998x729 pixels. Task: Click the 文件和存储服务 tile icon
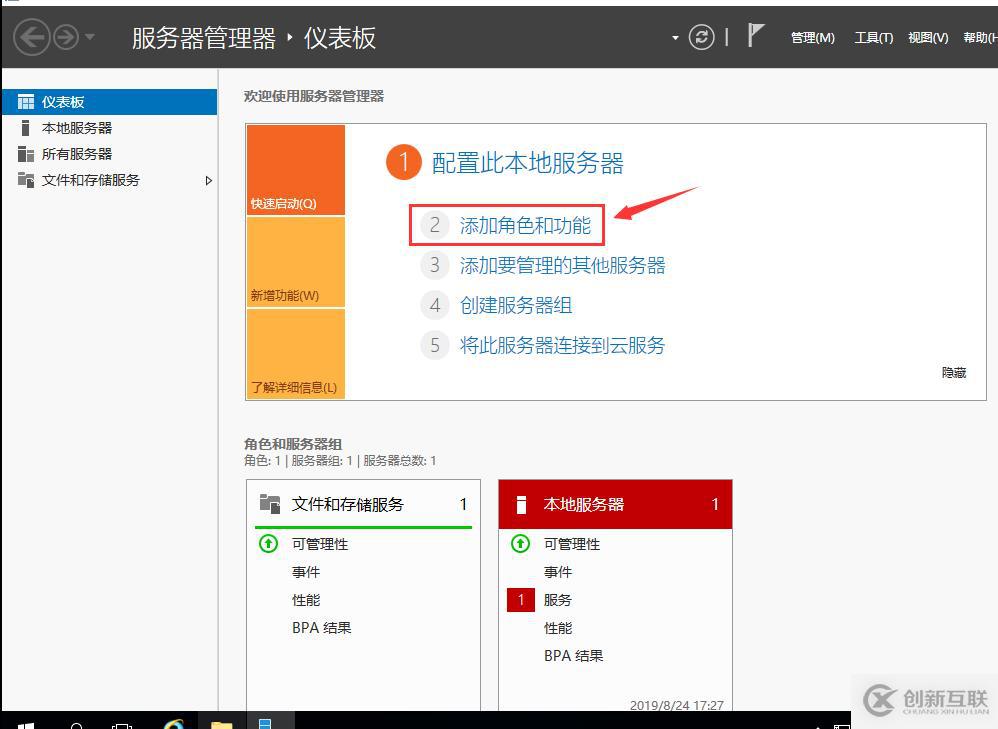tap(270, 504)
